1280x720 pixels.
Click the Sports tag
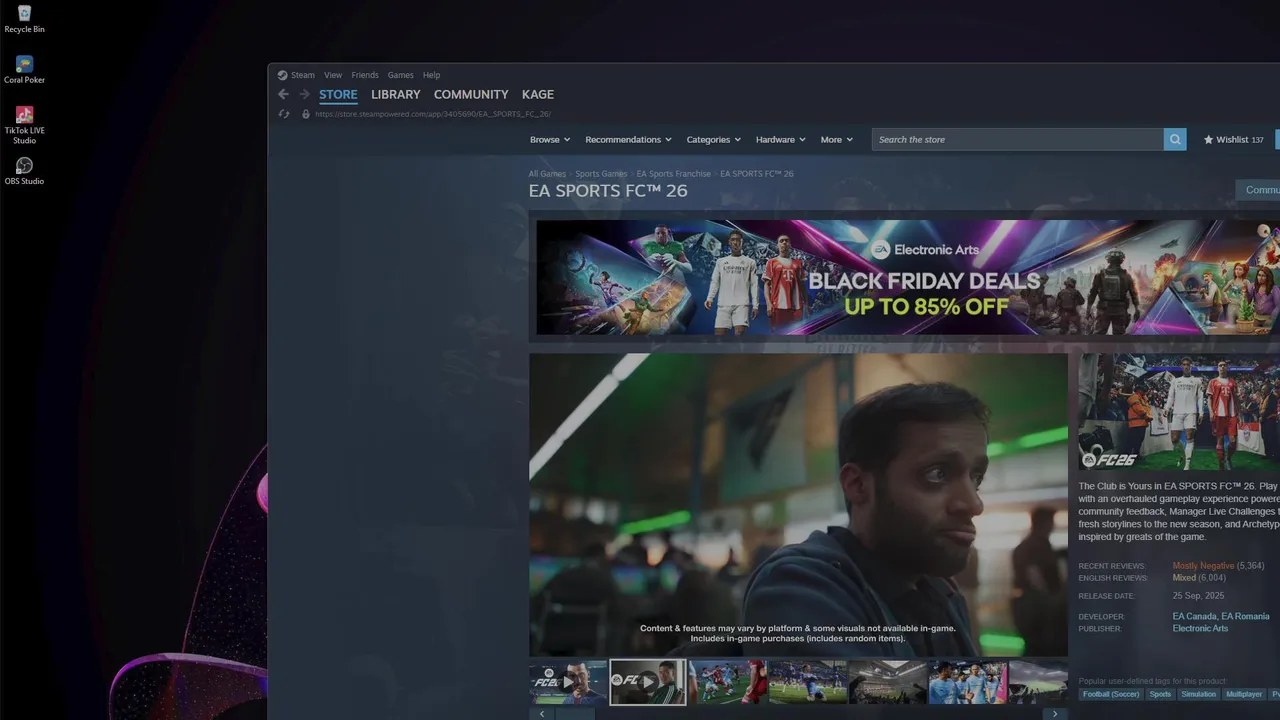pos(1160,694)
